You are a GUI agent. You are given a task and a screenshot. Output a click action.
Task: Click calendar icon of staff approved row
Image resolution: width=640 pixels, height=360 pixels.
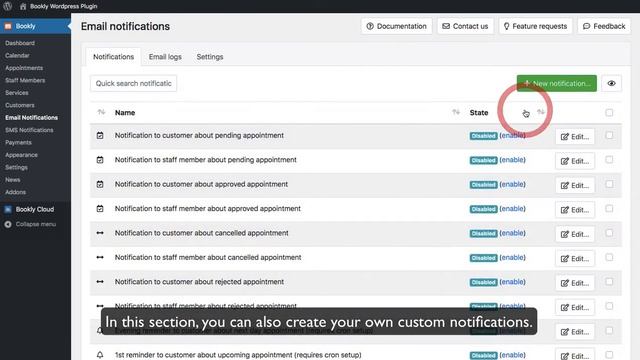coord(100,209)
